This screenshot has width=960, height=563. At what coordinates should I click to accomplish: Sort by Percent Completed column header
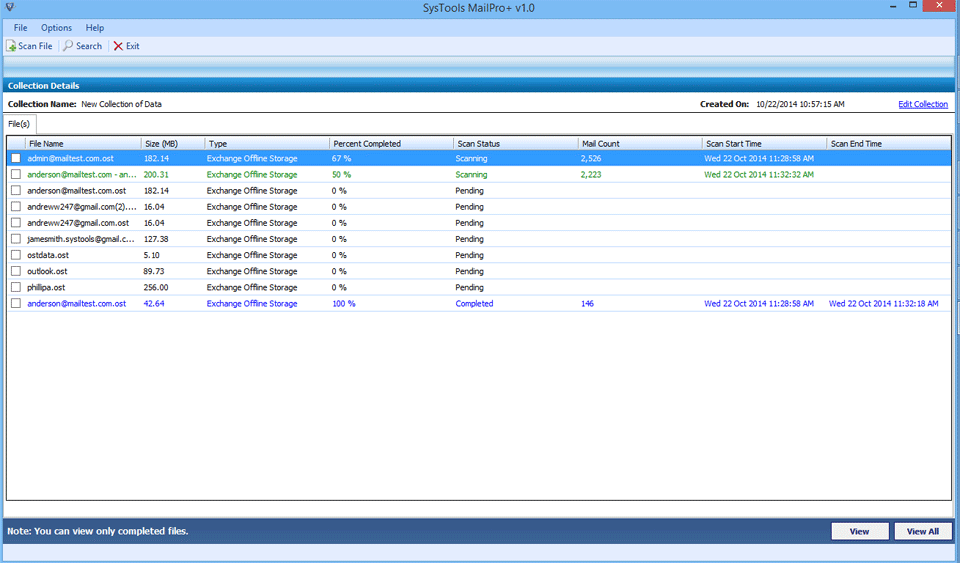pyautogui.click(x=391, y=143)
